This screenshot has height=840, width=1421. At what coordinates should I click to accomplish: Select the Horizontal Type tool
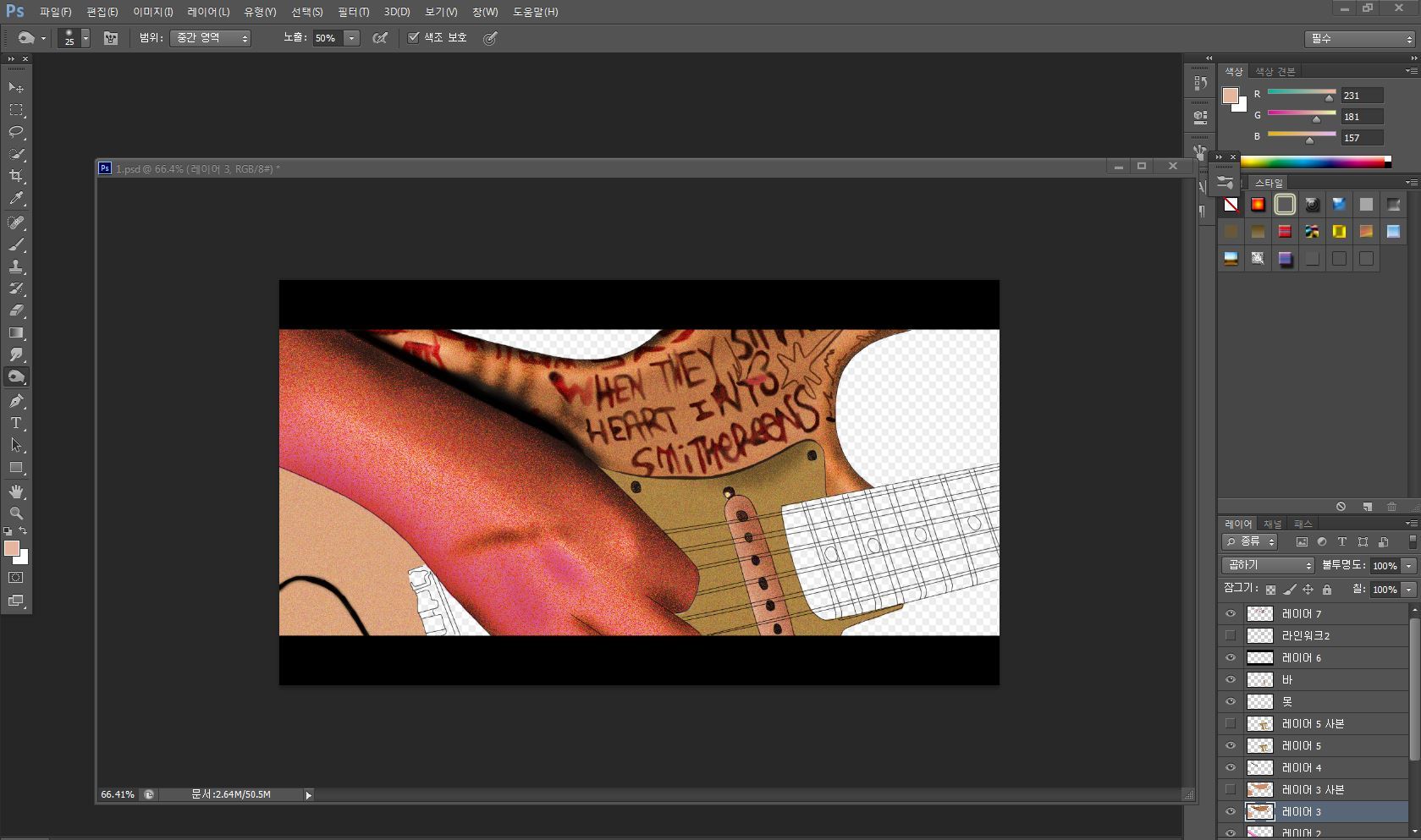16,423
